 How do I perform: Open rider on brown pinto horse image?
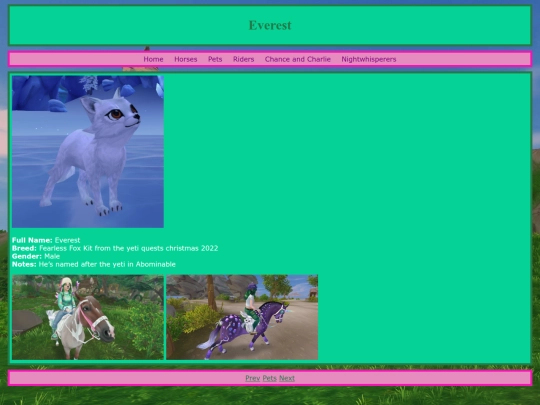pos(88,317)
